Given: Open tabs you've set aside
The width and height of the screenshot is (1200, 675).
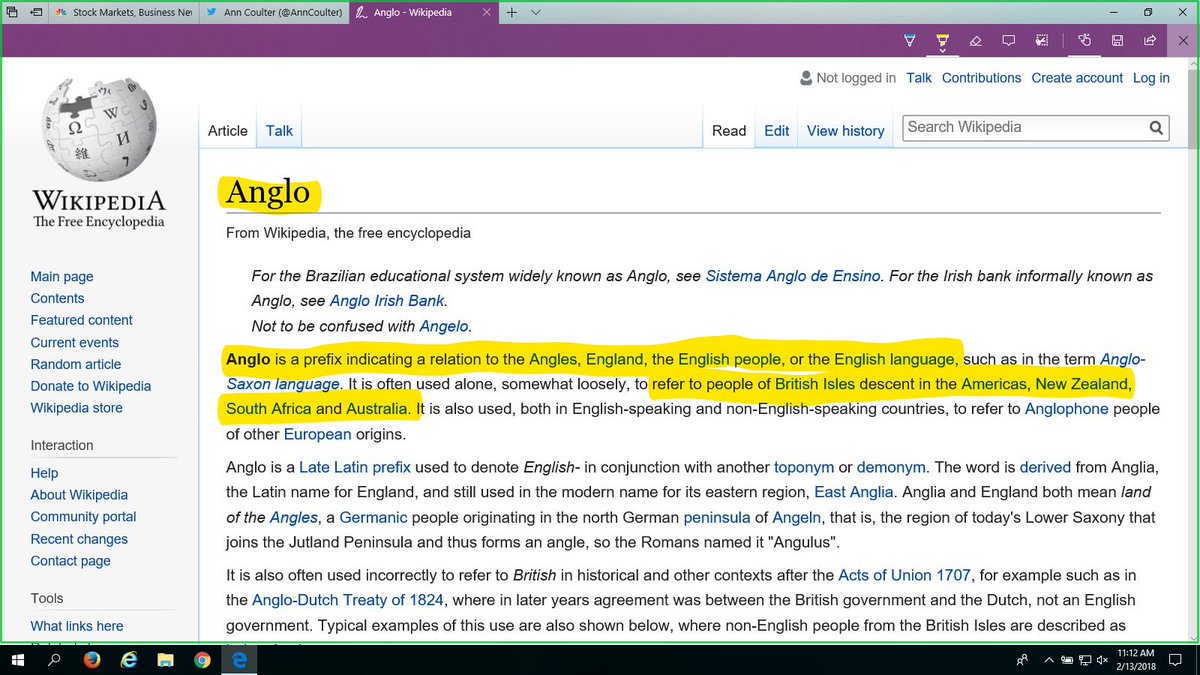Looking at the screenshot, I should 12,12.
